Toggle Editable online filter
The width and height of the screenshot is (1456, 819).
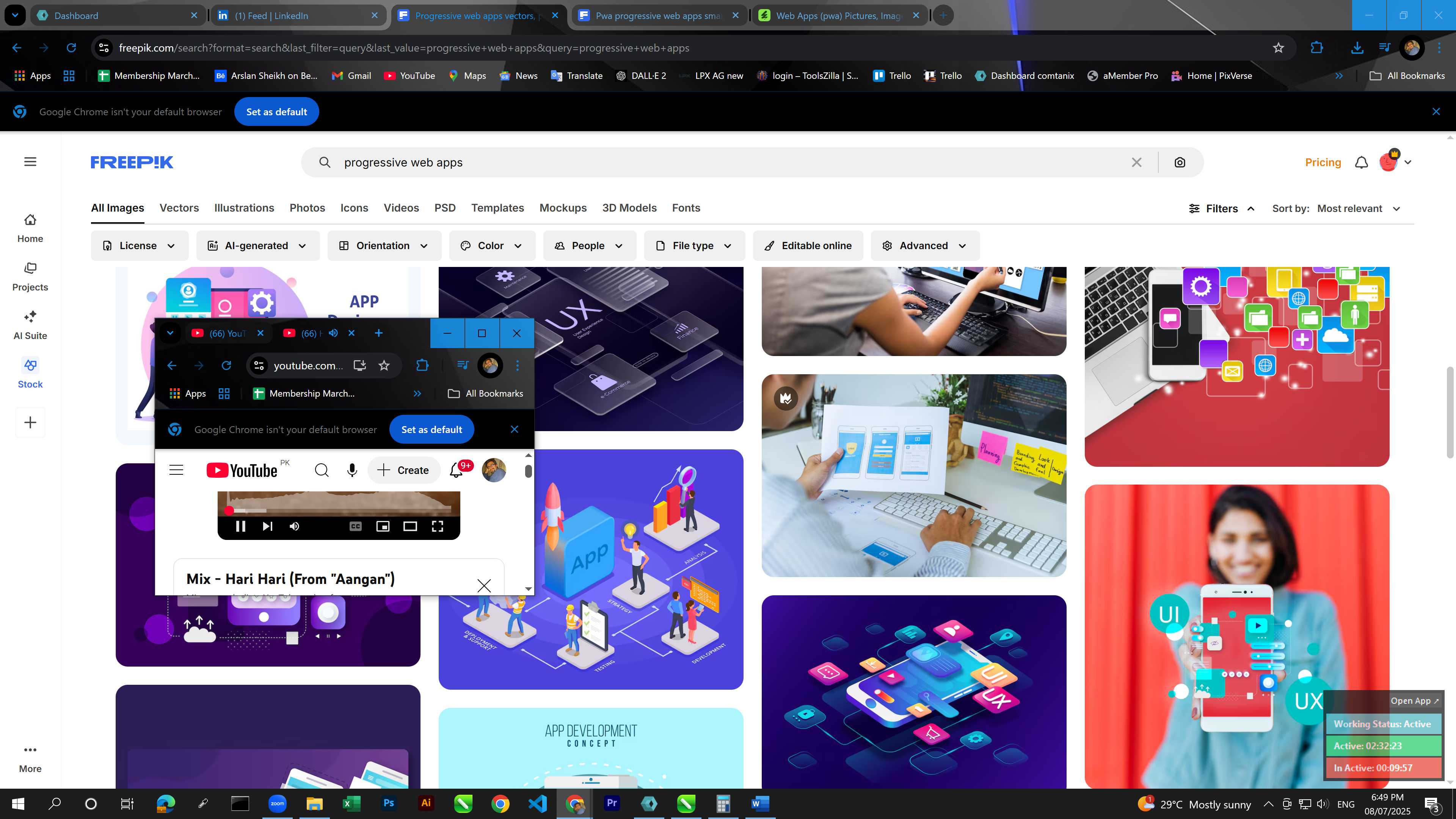[808, 246]
